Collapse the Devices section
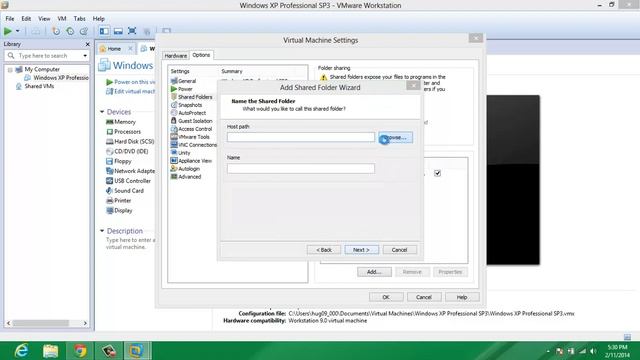Viewport: 640px width, 360px height. [102, 112]
